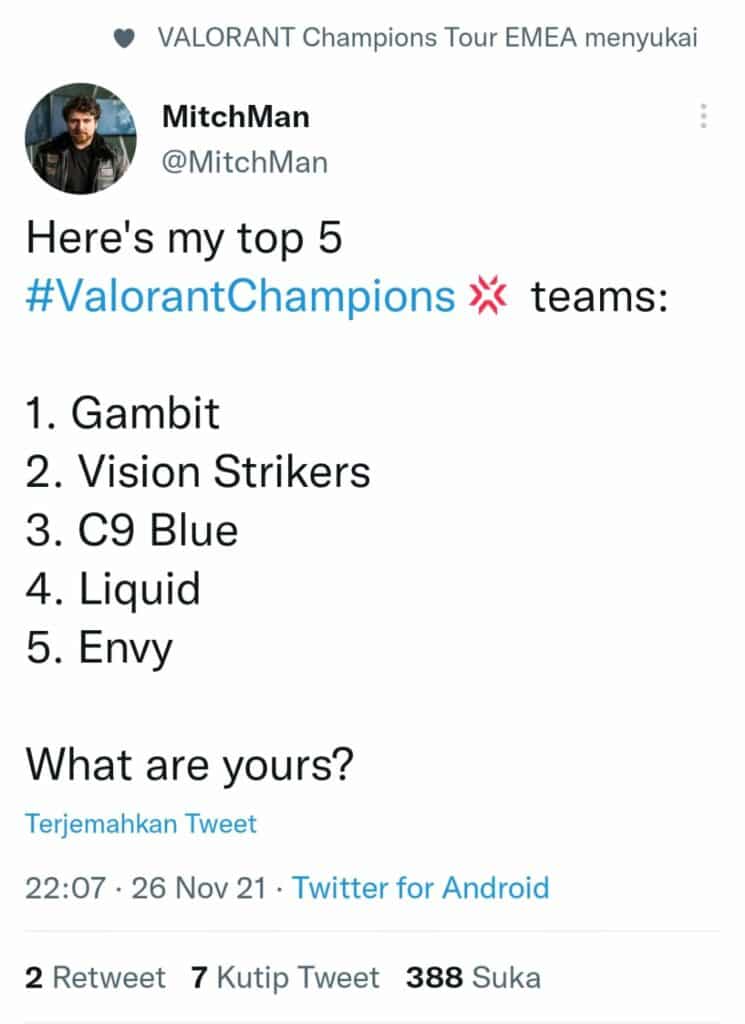745x1024 pixels.
Task: Open the Twitter for Android source link
Action: [420, 888]
